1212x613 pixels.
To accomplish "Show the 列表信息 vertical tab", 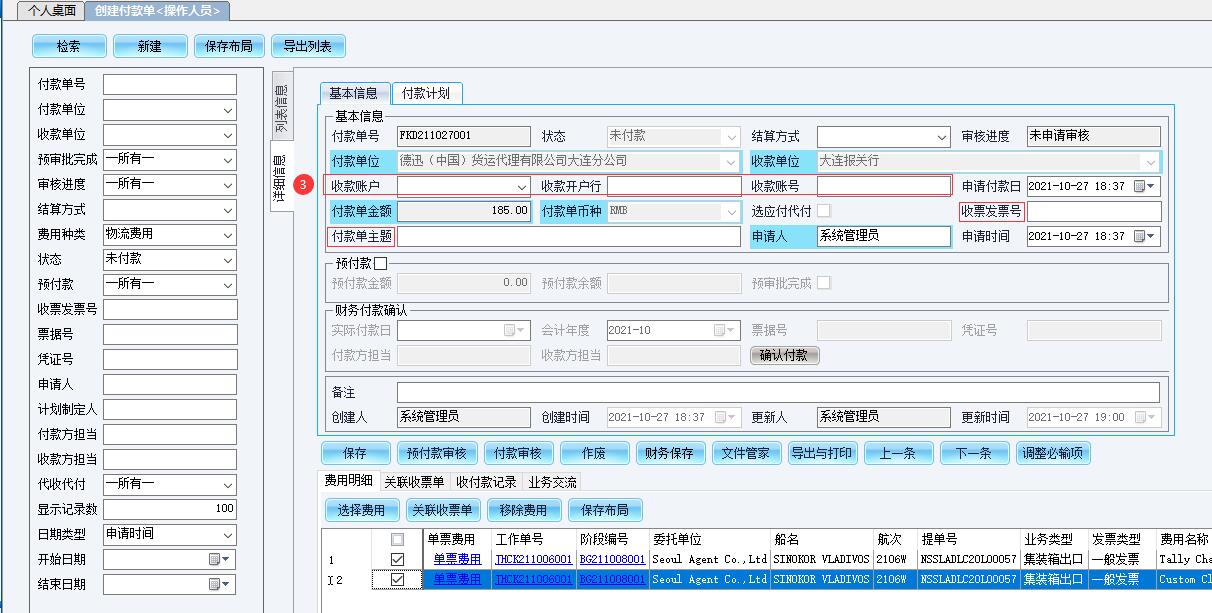I will point(281,110).
